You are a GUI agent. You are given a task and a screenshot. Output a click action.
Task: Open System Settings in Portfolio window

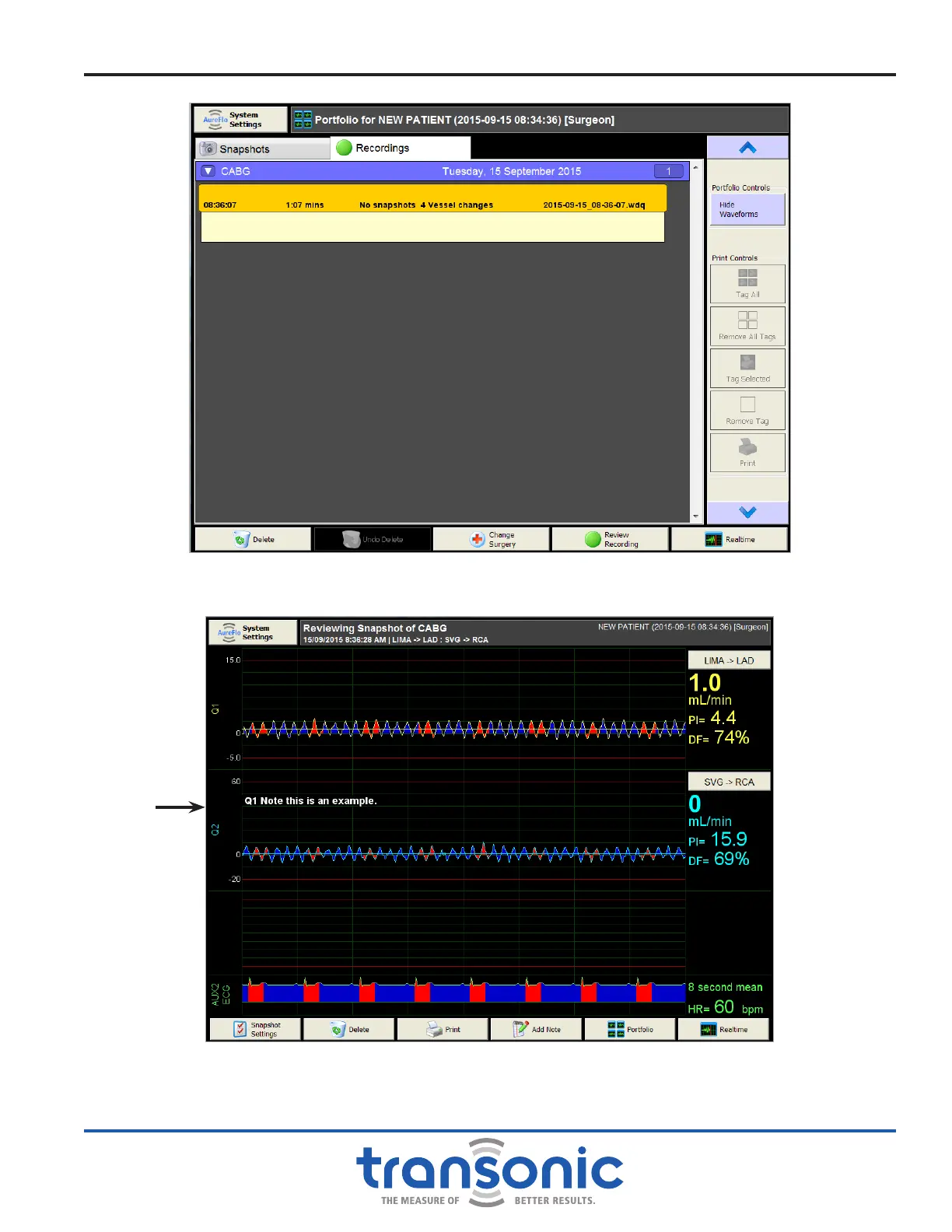(240, 120)
